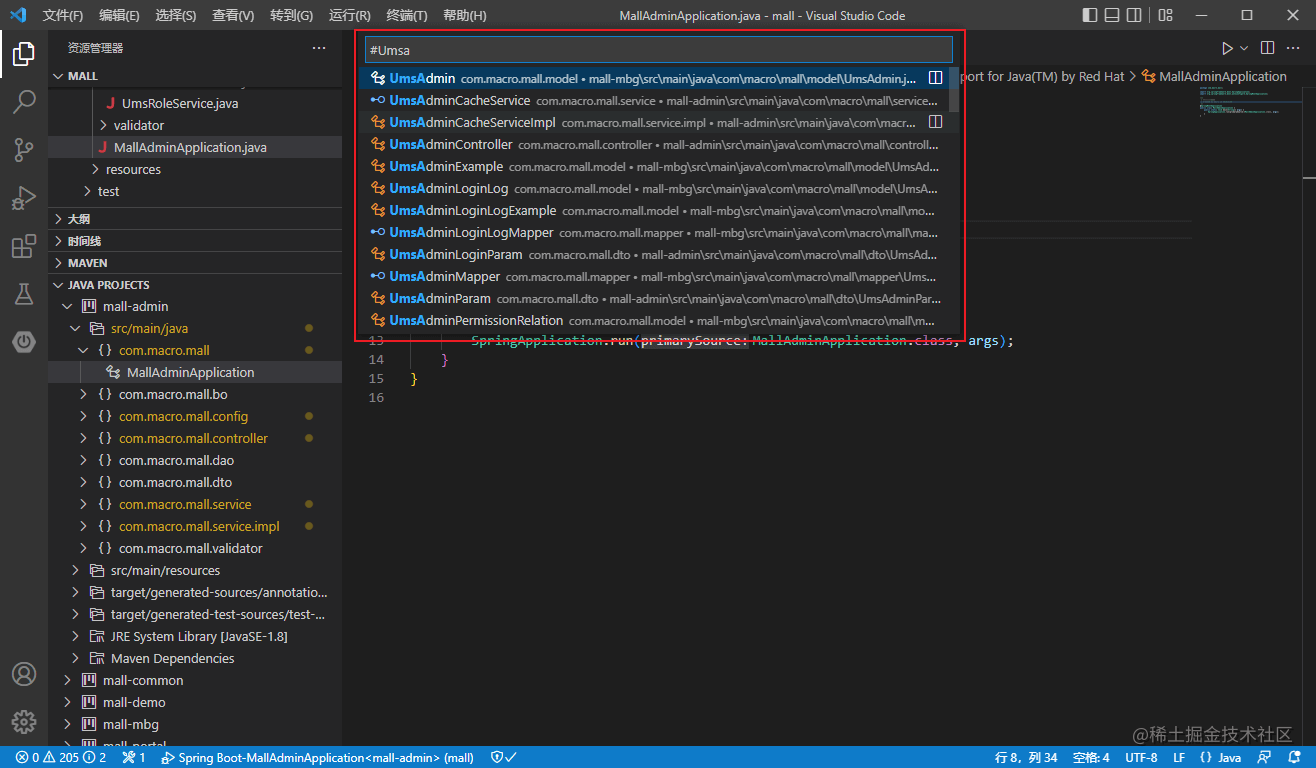
Task: Open UmsRoleService.java in explorer
Action: click(195, 103)
